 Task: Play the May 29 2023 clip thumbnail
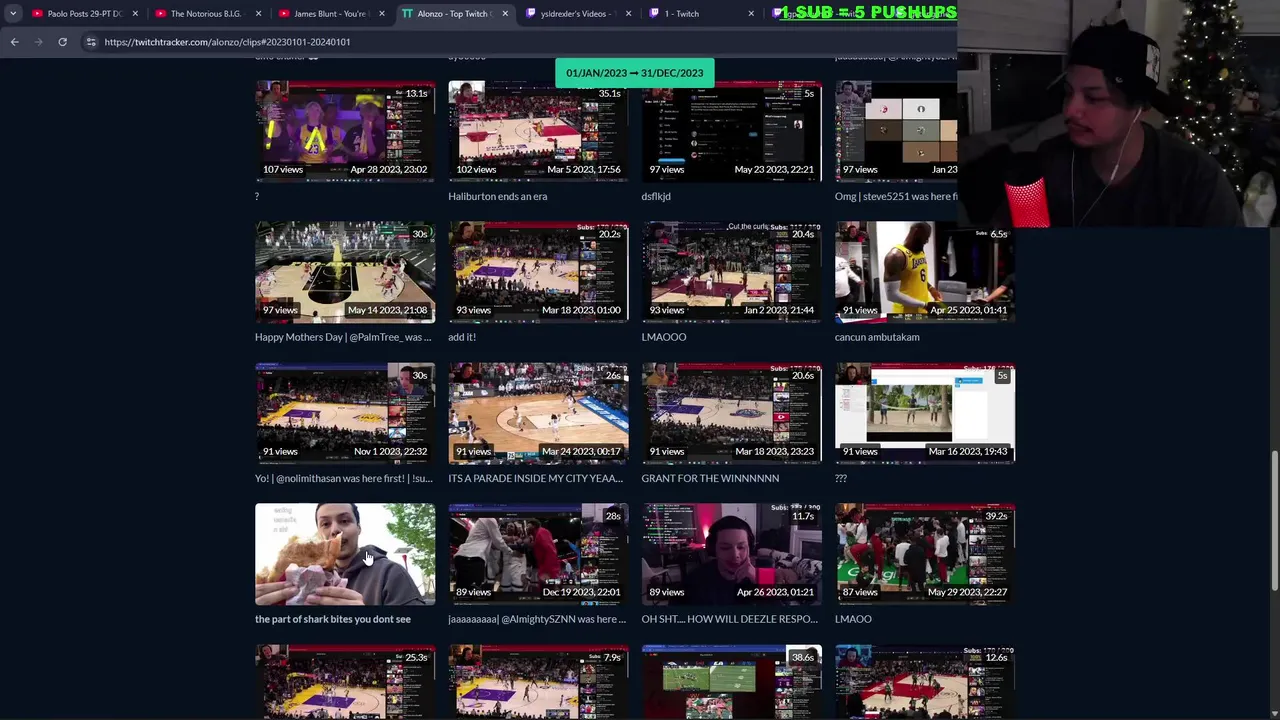pyautogui.click(x=925, y=554)
